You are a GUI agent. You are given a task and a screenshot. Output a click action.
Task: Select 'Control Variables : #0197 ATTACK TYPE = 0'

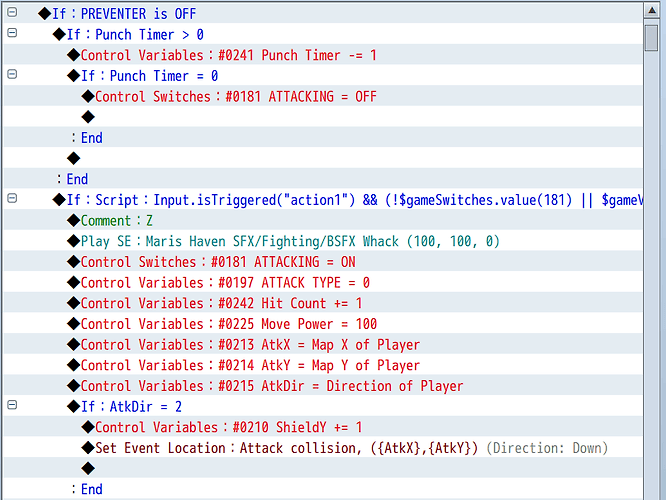click(323, 282)
